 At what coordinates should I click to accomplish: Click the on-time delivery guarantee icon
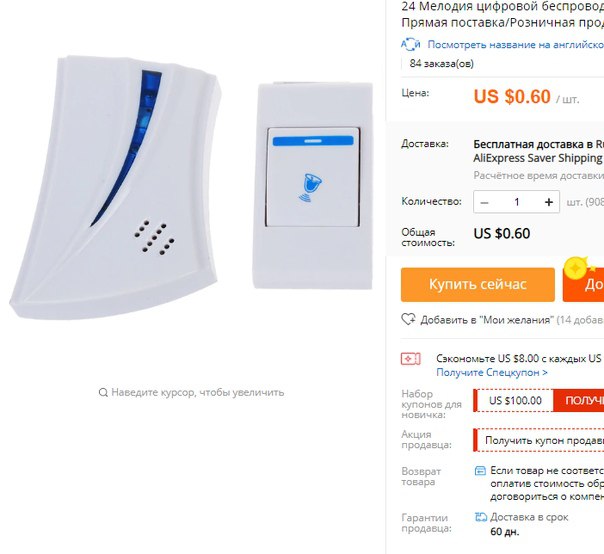click(x=481, y=517)
